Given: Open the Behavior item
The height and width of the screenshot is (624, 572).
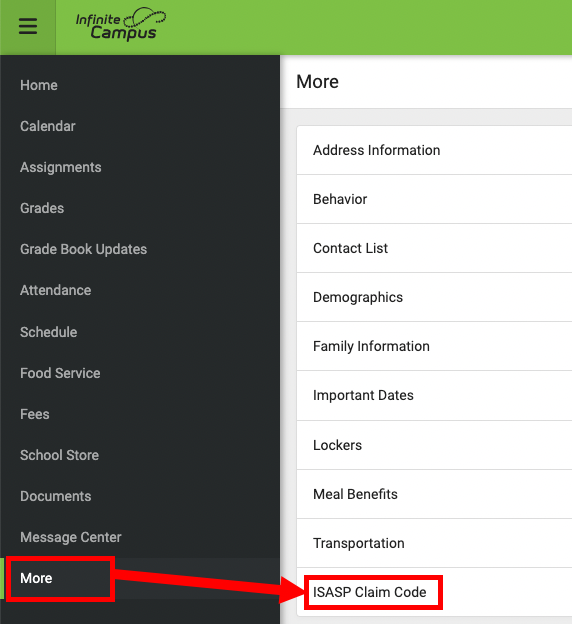Looking at the screenshot, I should [x=434, y=199].
